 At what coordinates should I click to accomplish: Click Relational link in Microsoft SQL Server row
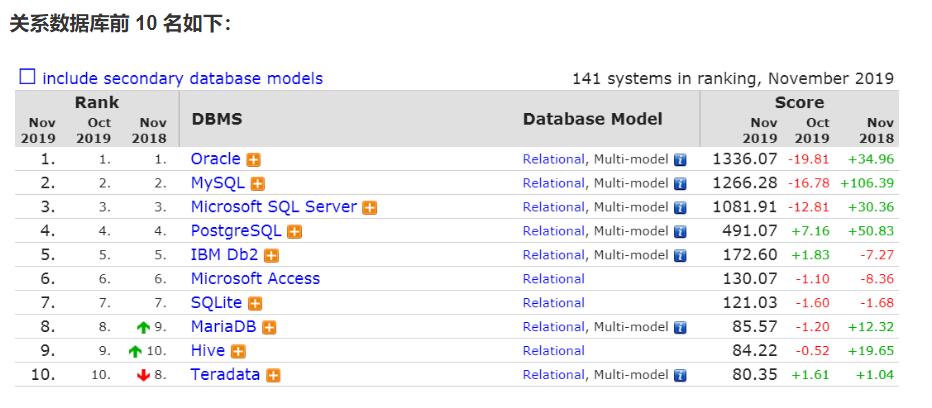[x=553, y=207]
